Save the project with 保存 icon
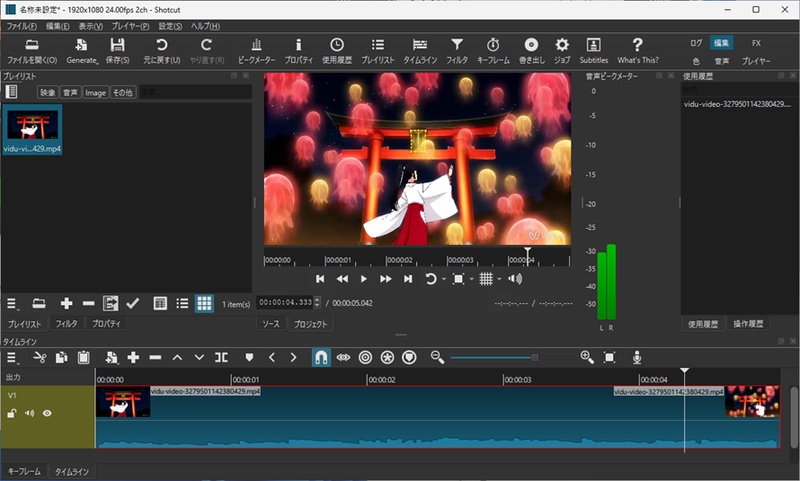800x481 pixels. (117, 51)
